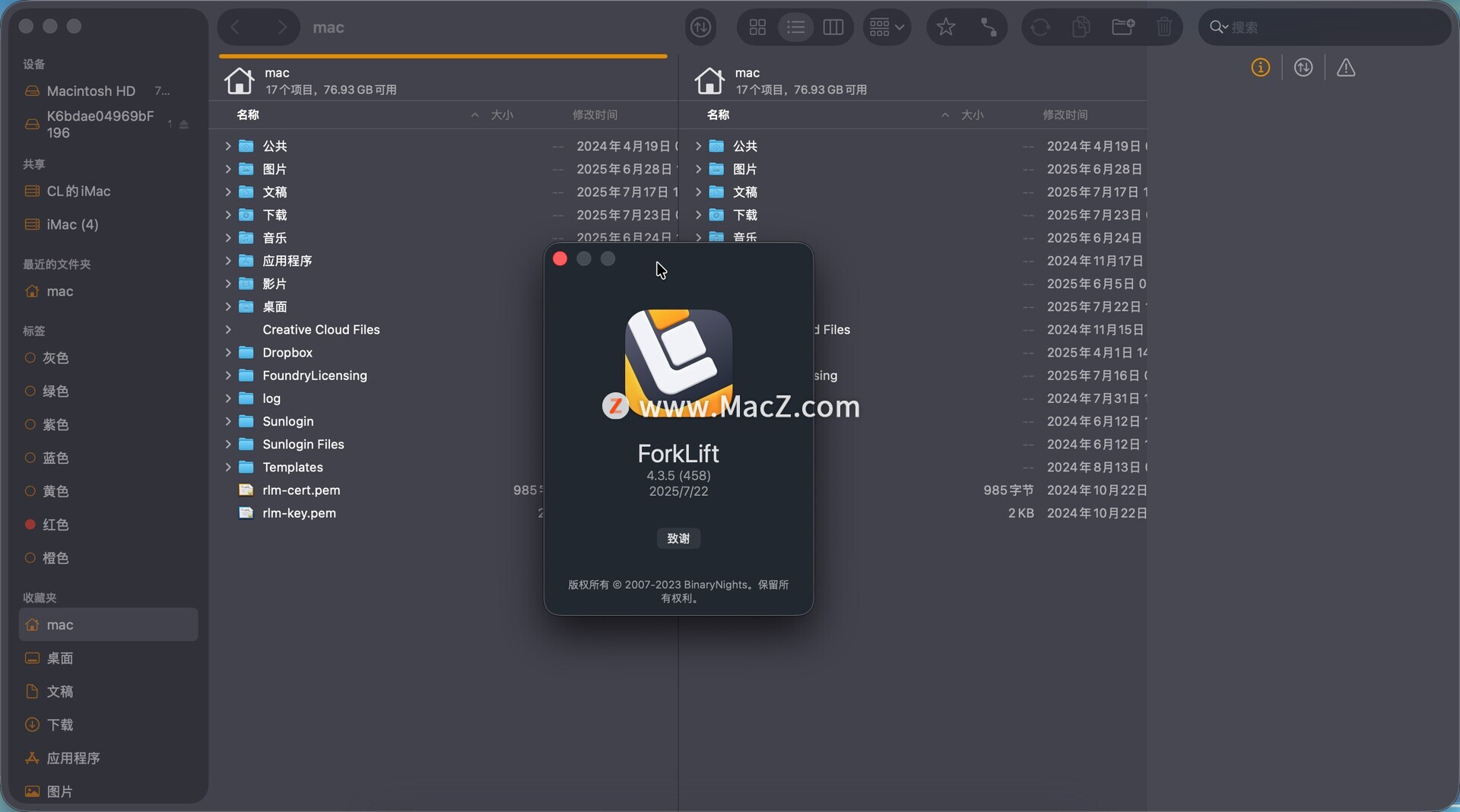Viewport: 1460px width, 812px height.
Task: Click the copy files icon
Action: coord(1081,27)
